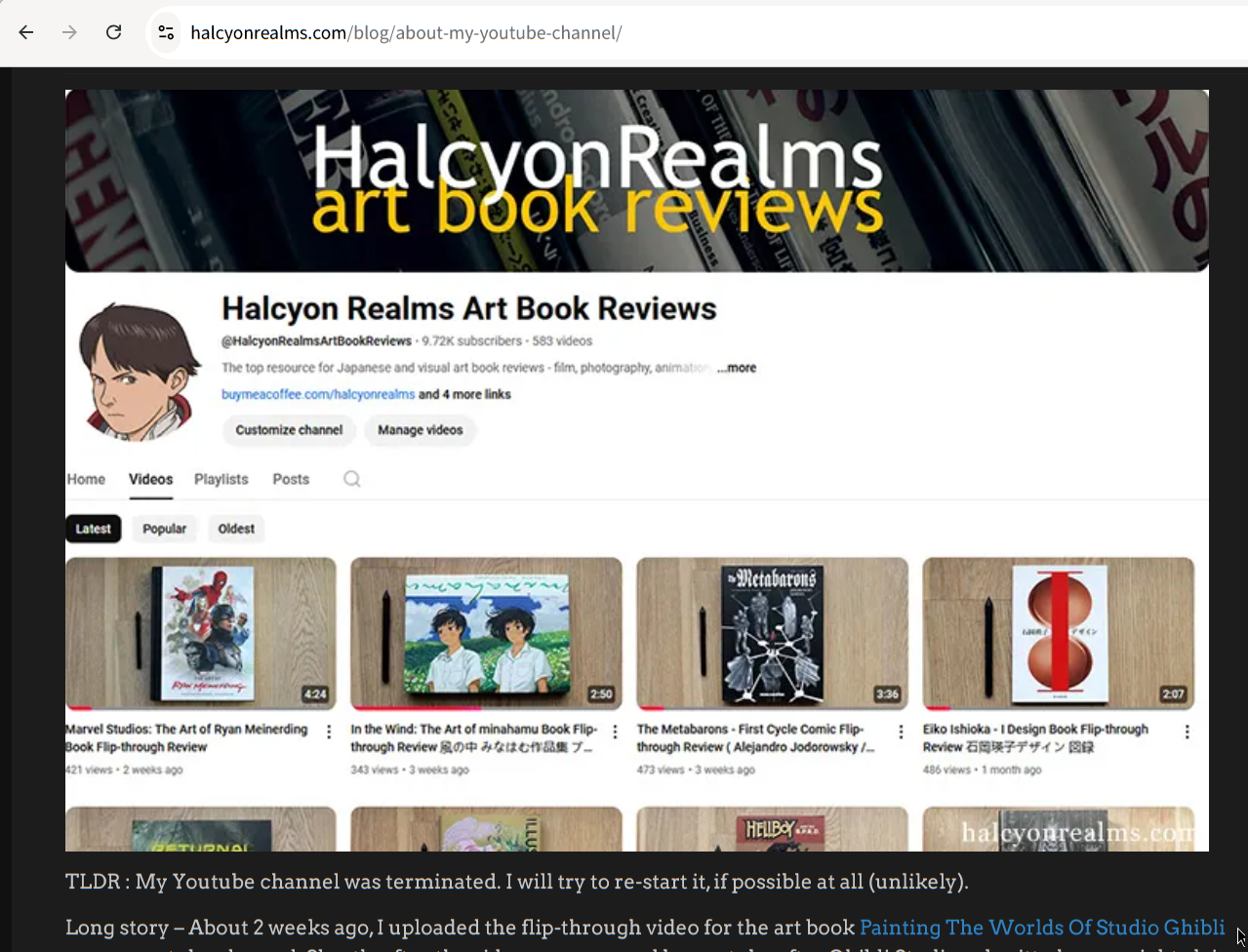Open options menu for In the Wind video
Viewport: 1248px width, 952px height.
(x=615, y=732)
